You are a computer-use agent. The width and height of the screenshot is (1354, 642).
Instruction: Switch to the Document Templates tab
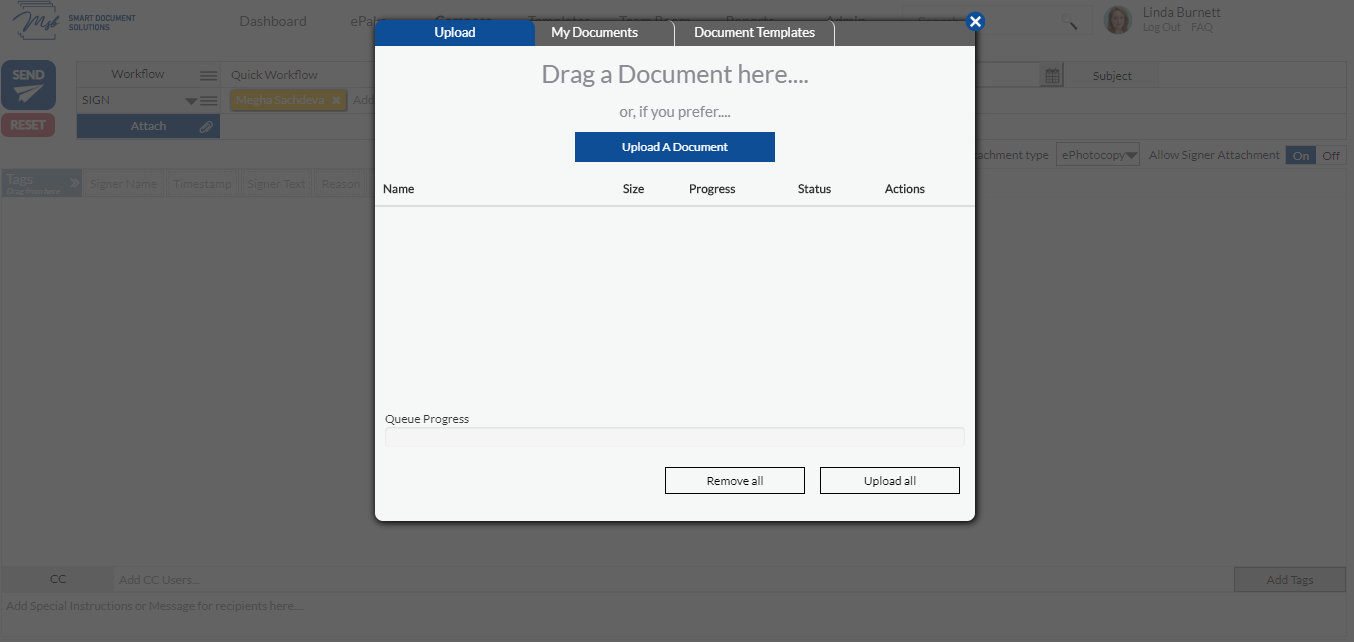tap(754, 32)
